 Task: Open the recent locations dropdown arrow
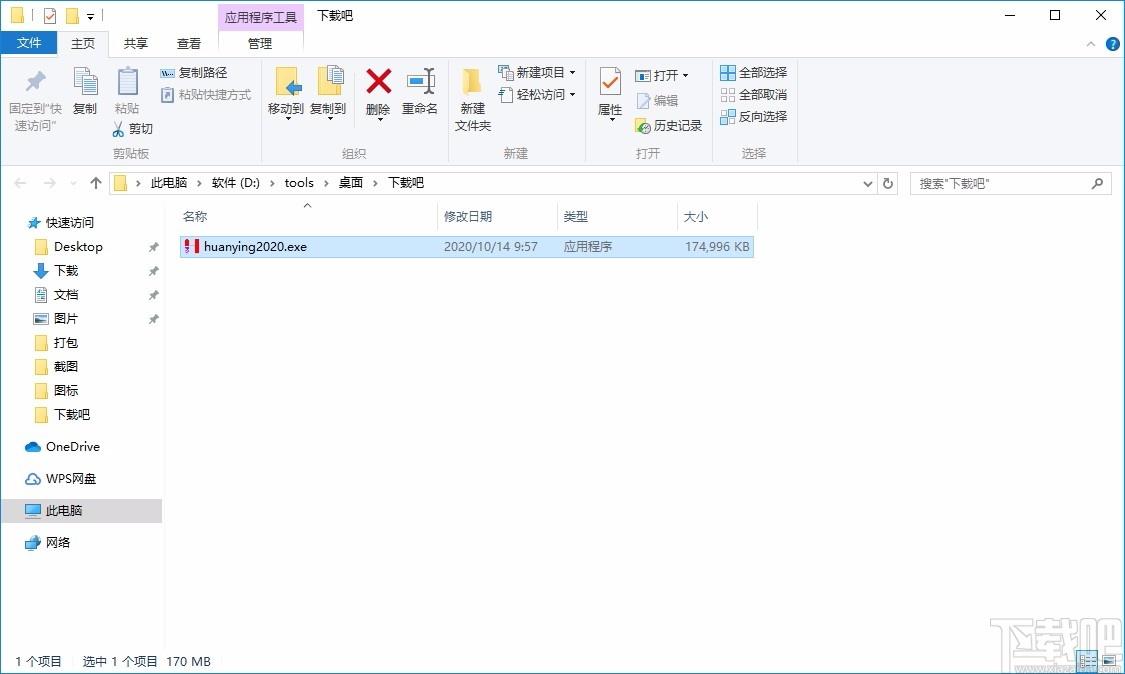coord(73,184)
